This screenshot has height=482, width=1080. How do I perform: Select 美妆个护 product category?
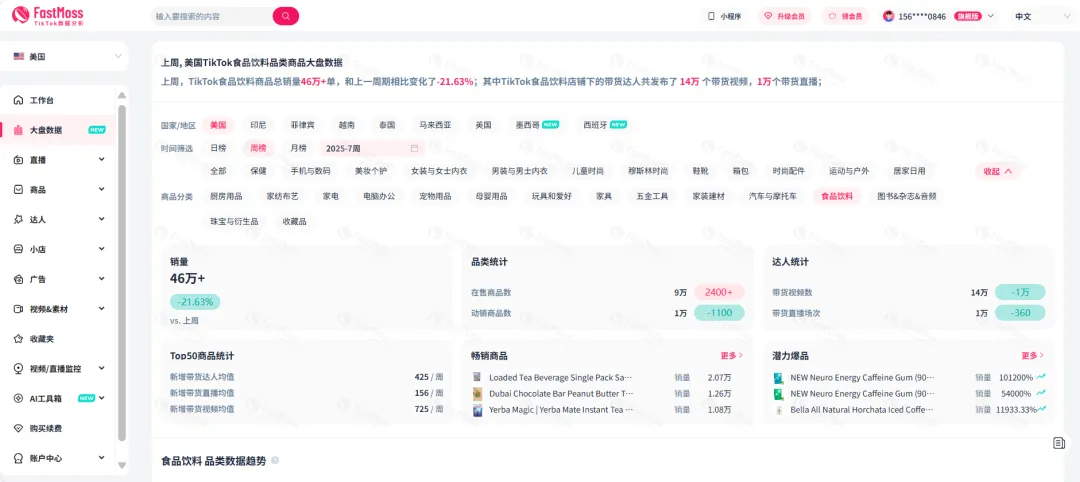pos(371,171)
